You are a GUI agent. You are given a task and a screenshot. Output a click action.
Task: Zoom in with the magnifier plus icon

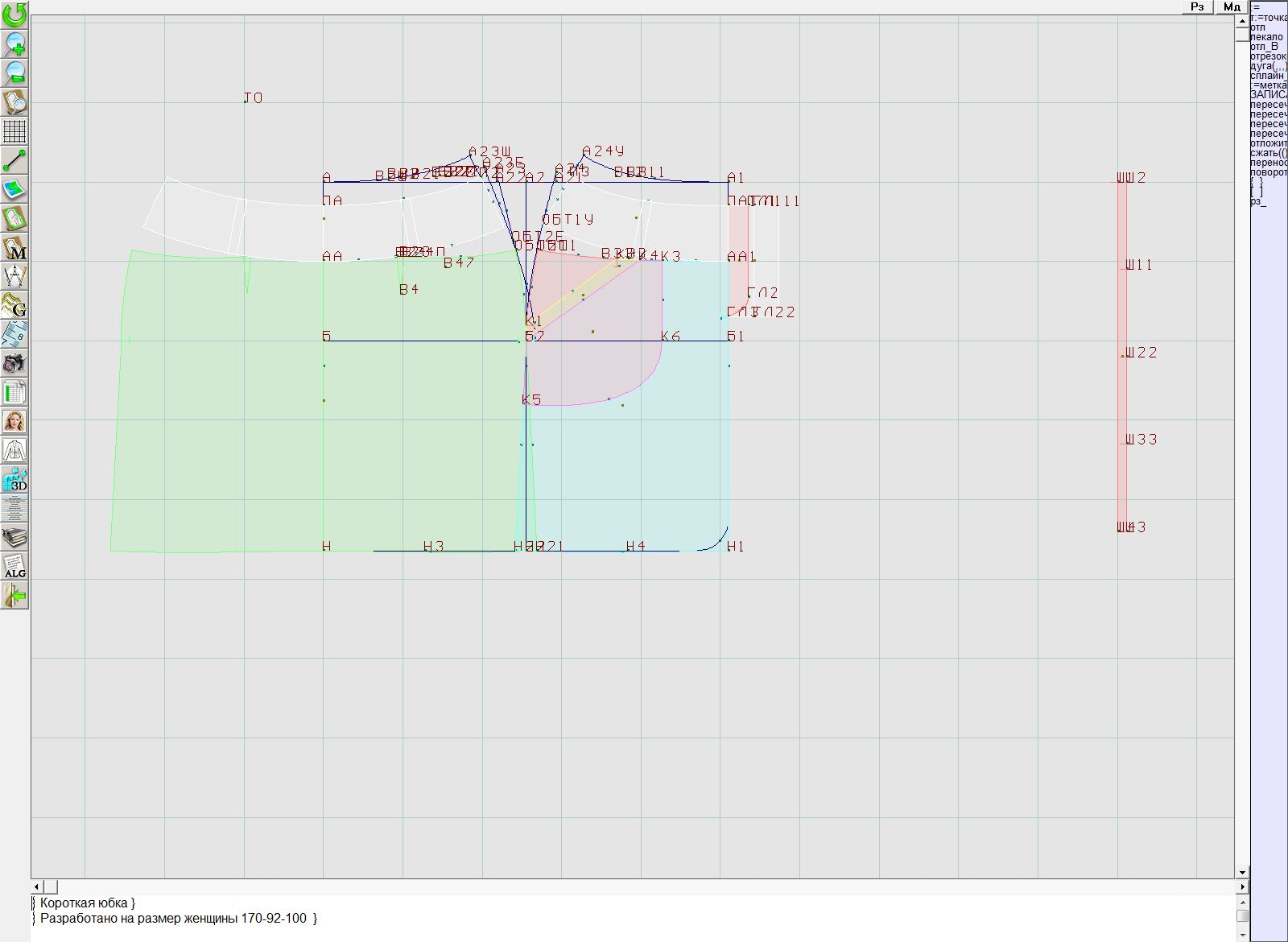click(x=14, y=43)
